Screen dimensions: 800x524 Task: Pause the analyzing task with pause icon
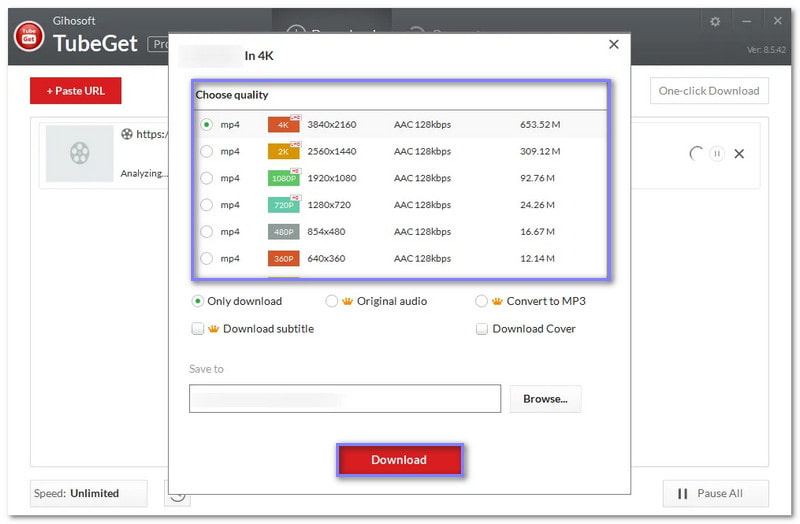tap(717, 154)
